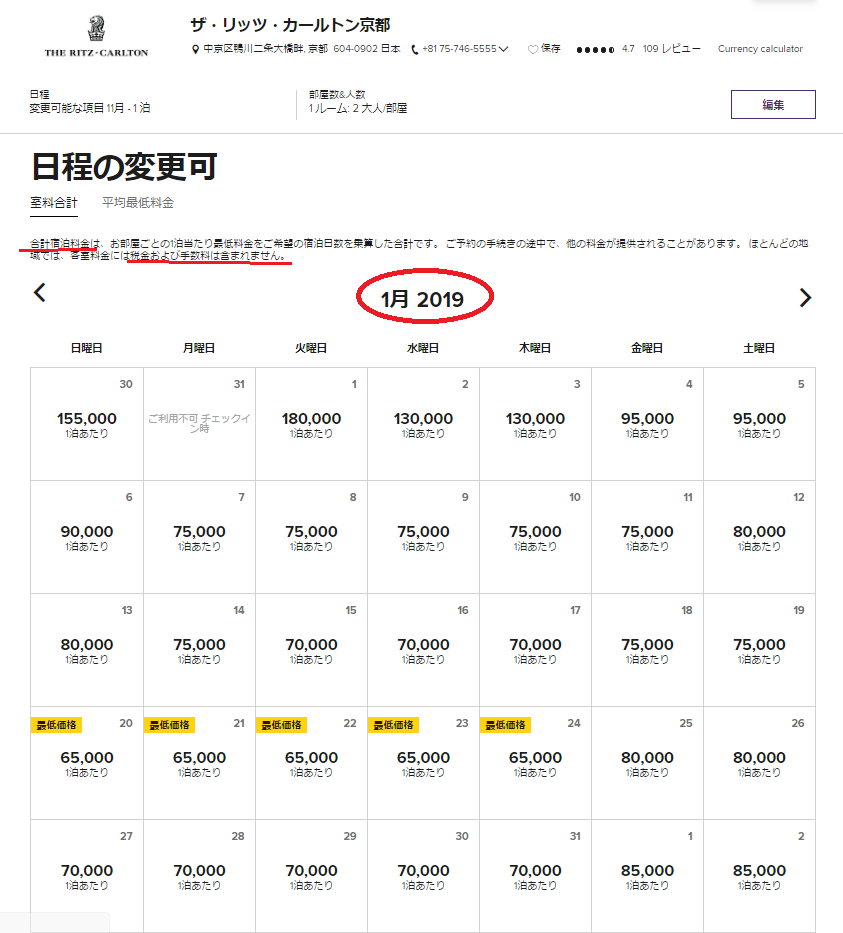This screenshot has height=933, width=843.
Task: Select January 10 date cell
Action: tap(535, 537)
